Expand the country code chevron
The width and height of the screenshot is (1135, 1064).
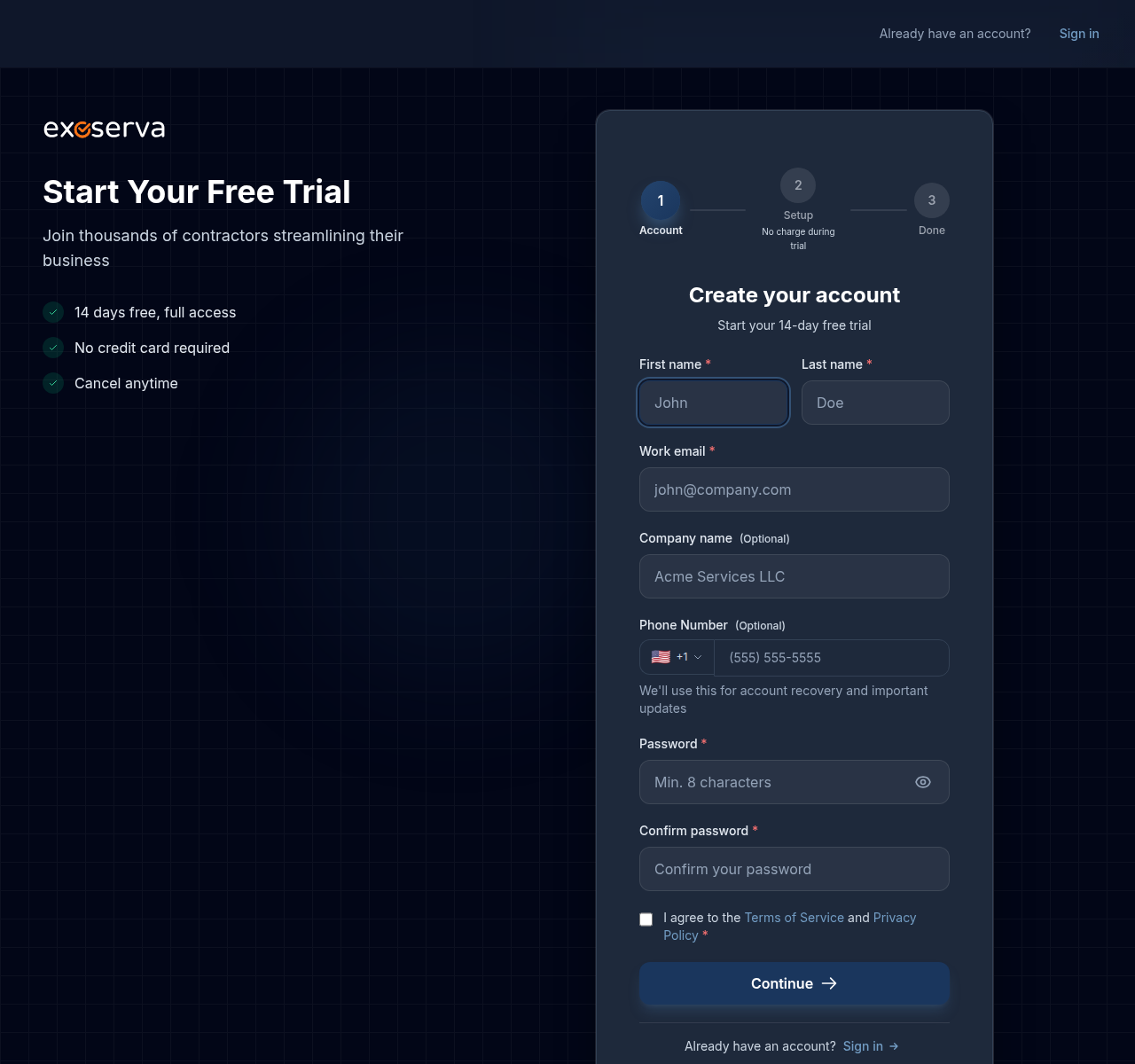click(x=698, y=657)
